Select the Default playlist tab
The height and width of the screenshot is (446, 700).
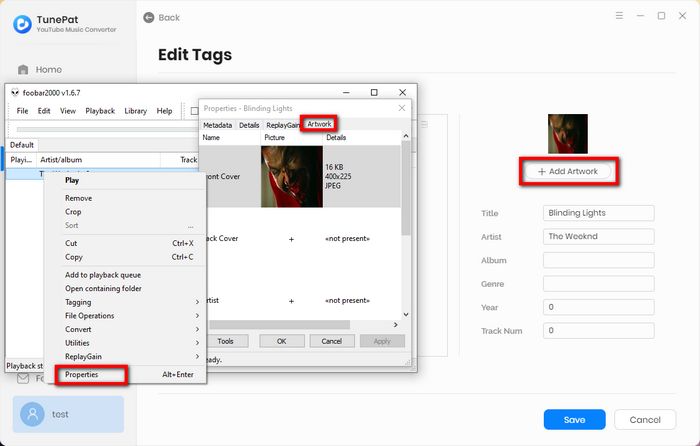point(21,145)
